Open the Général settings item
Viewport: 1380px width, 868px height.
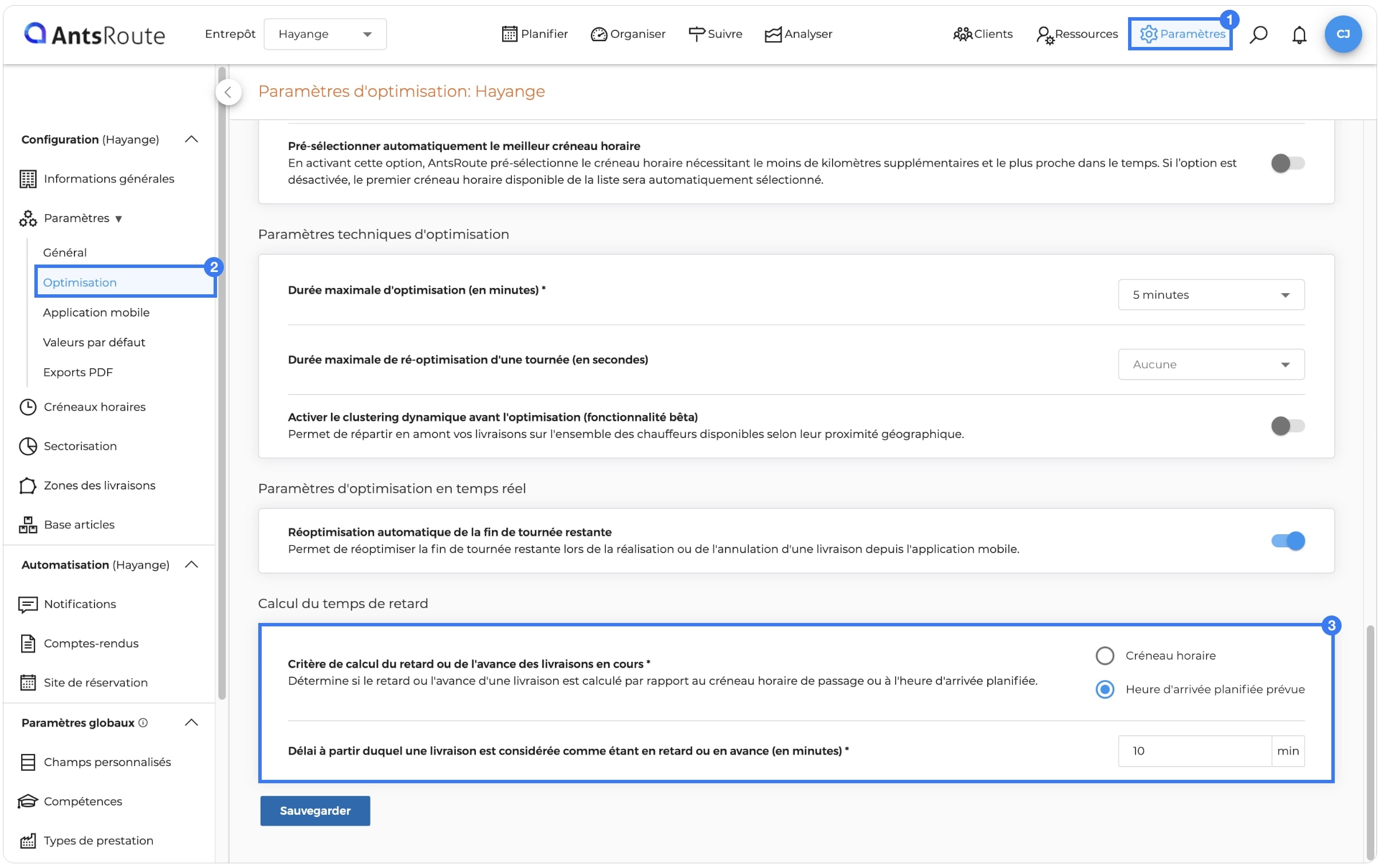(65, 252)
